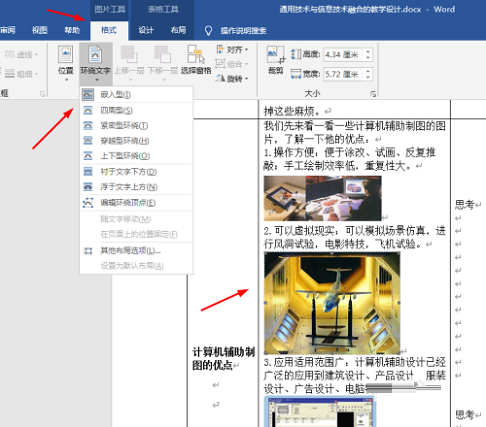Click the 1.操作方便 paragraph text

click(350, 159)
